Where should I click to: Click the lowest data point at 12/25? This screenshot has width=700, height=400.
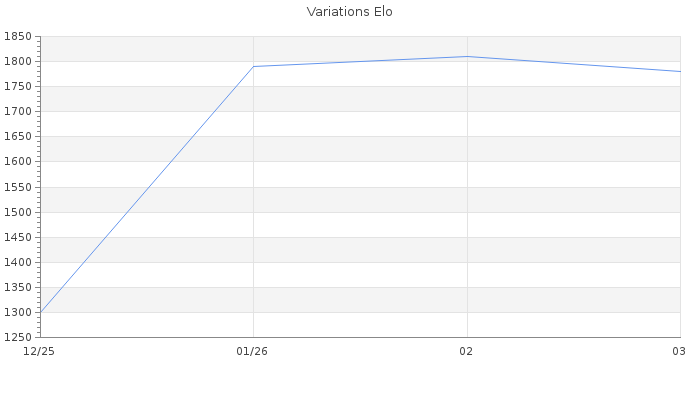pyautogui.click(x=41, y=312)
